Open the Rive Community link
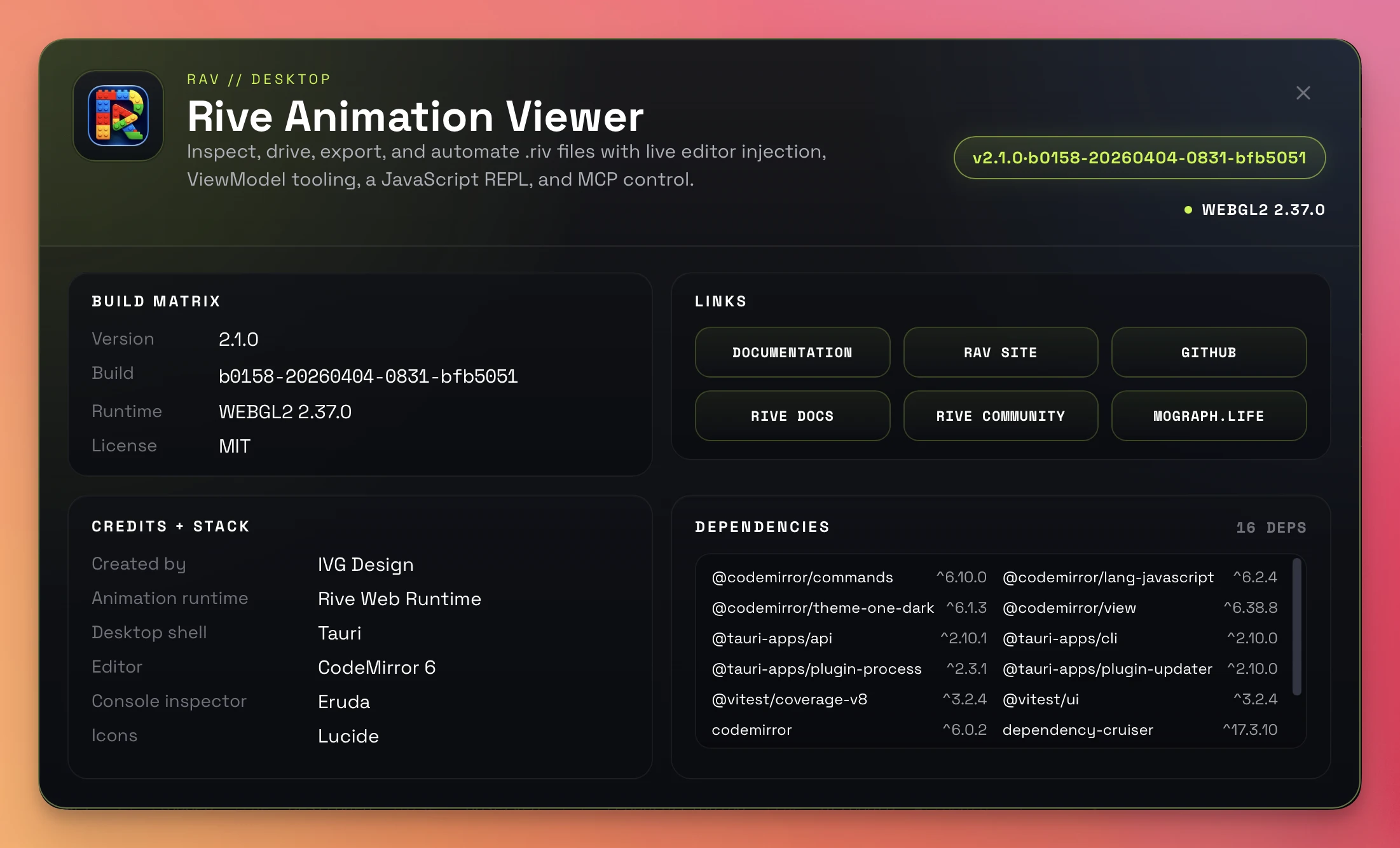This screenshot has height=848, width=1400. [1000, 416]
